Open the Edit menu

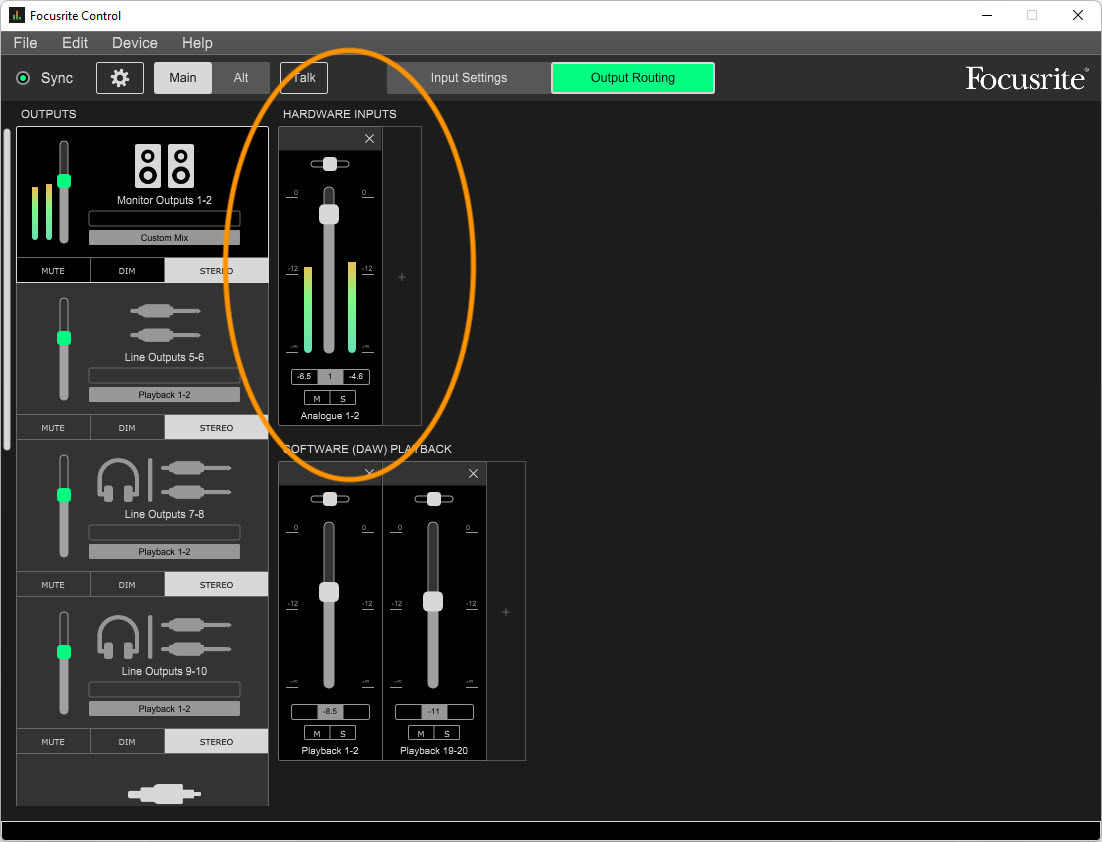pos(74,43)
